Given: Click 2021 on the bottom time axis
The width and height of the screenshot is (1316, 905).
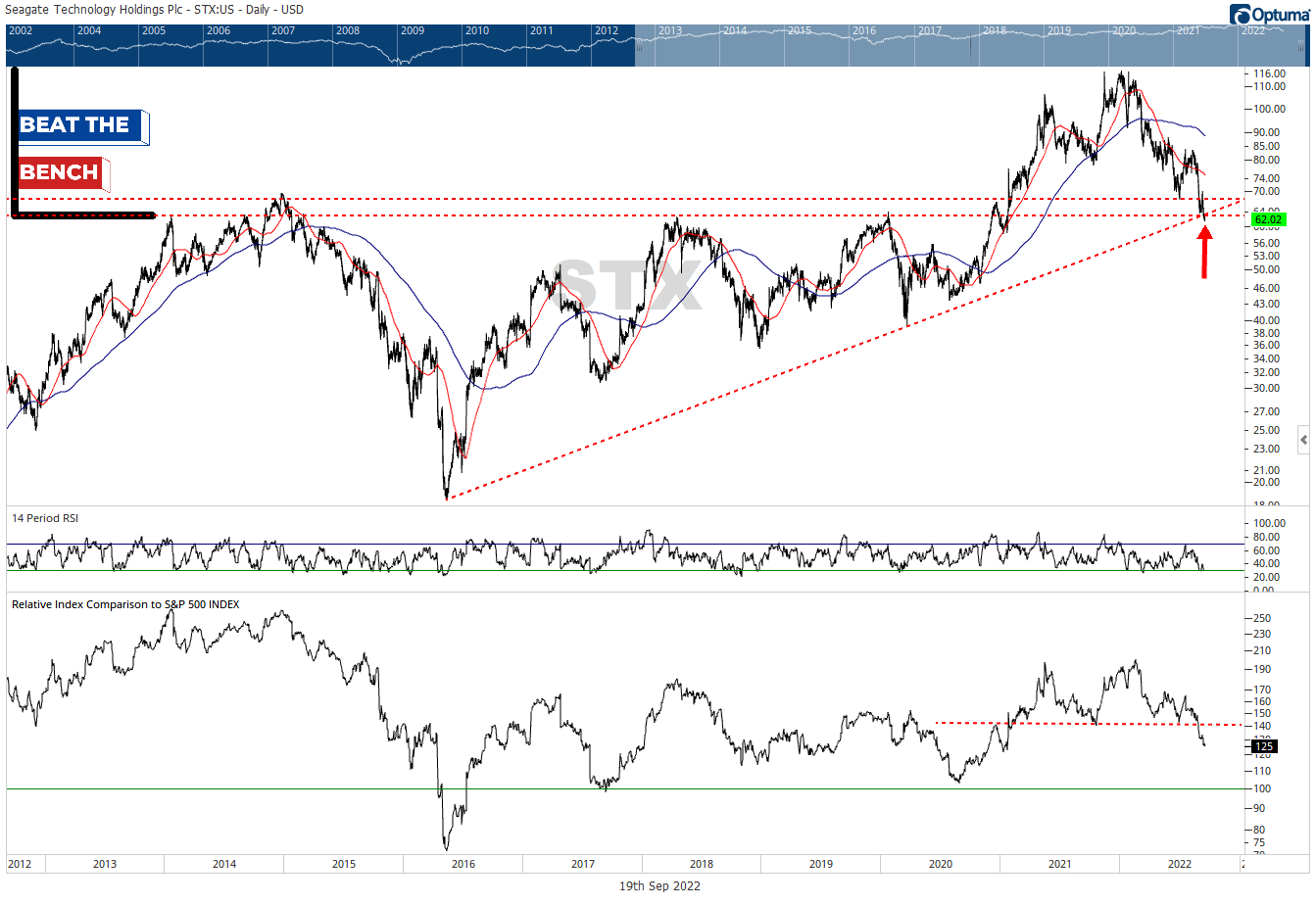Looking at the screenshot, I should pyautogui.click(x=1060, y=864).
